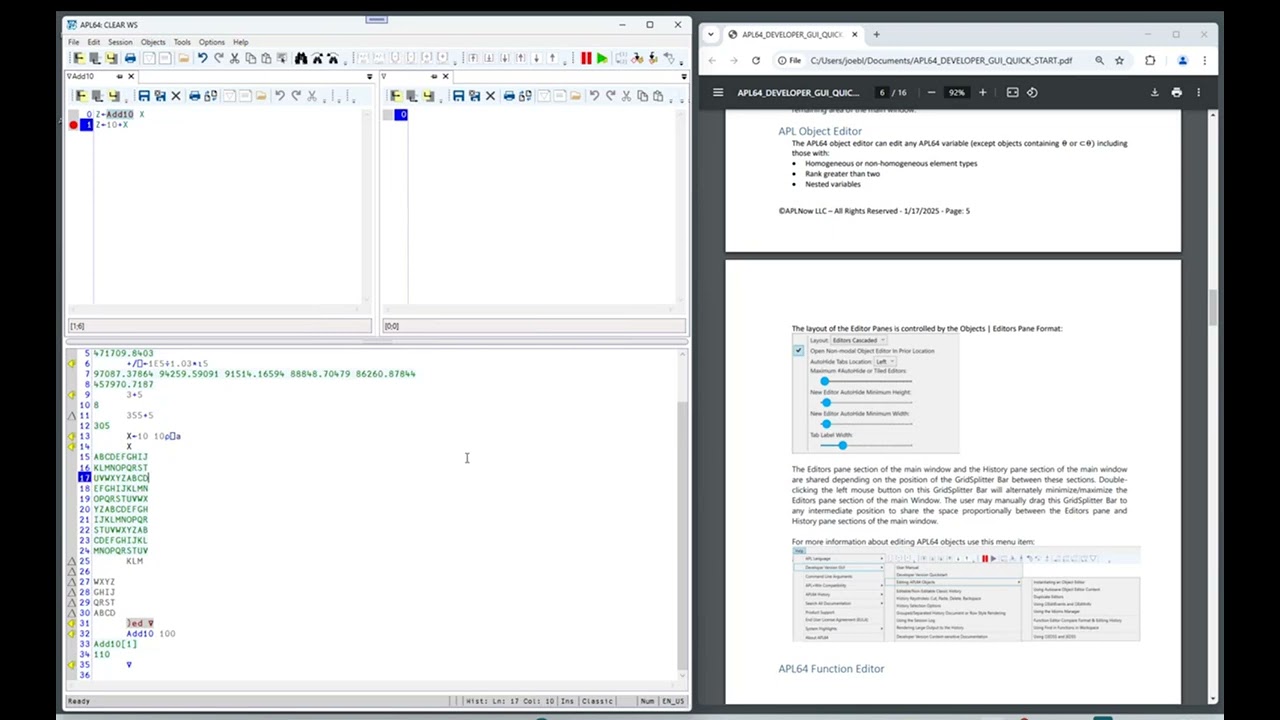The image size is (1280, 720).
Task: Click the Save disk icon in Add10 editor toolbar
Action: (144, 96)
